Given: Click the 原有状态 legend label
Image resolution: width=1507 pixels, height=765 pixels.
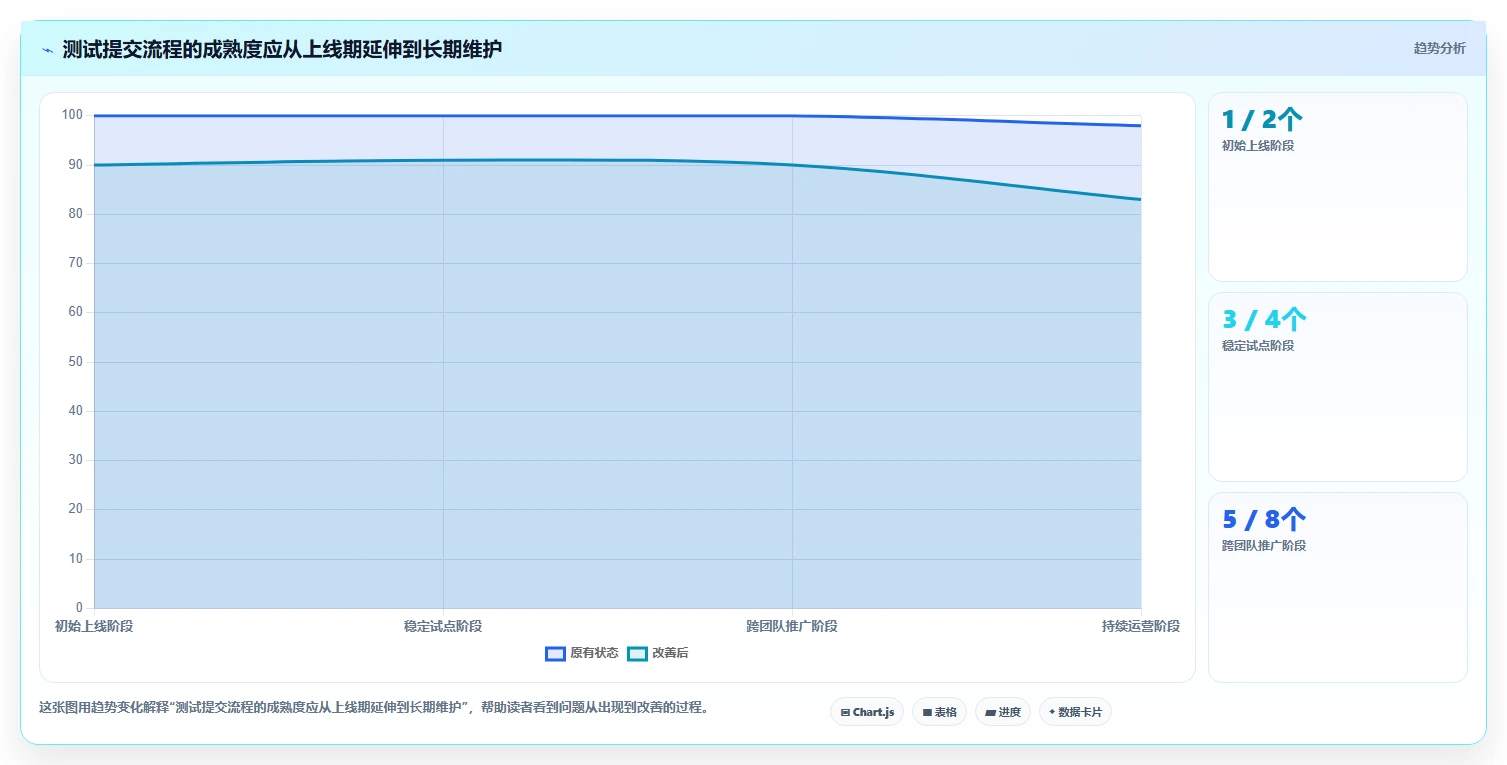Looking at the screenshot, I should [594, 654].
